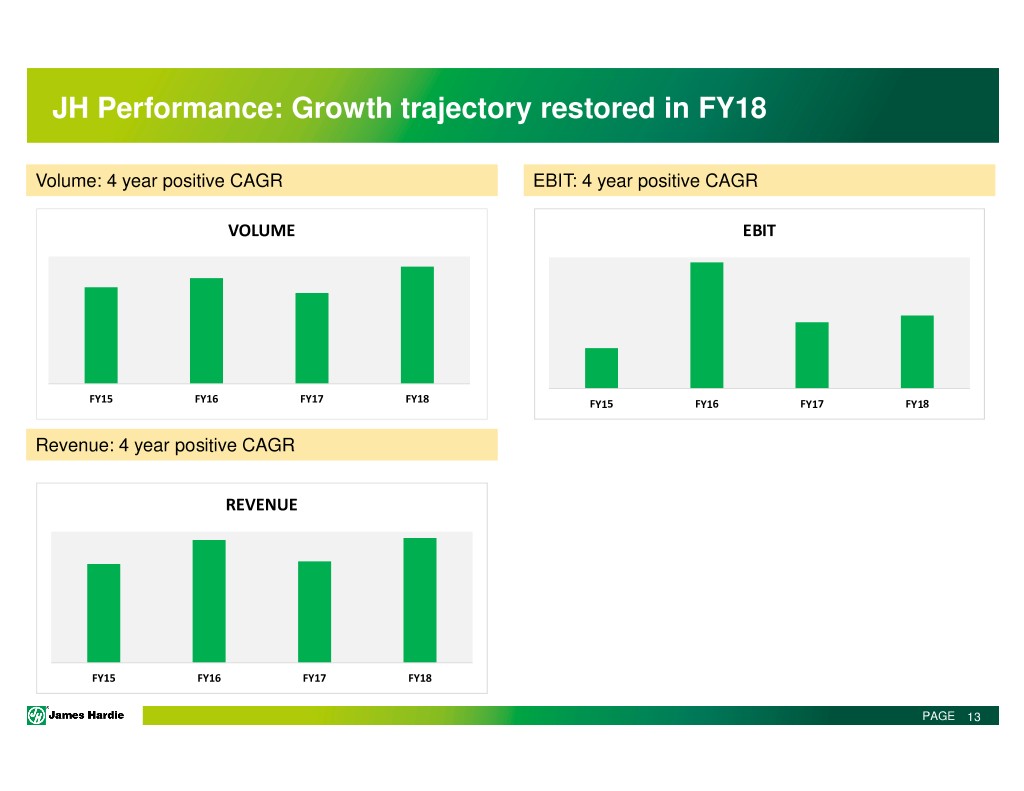The image size is (1024, 791).
Task: Click the EBIT chart title
Action: point(759,231)
